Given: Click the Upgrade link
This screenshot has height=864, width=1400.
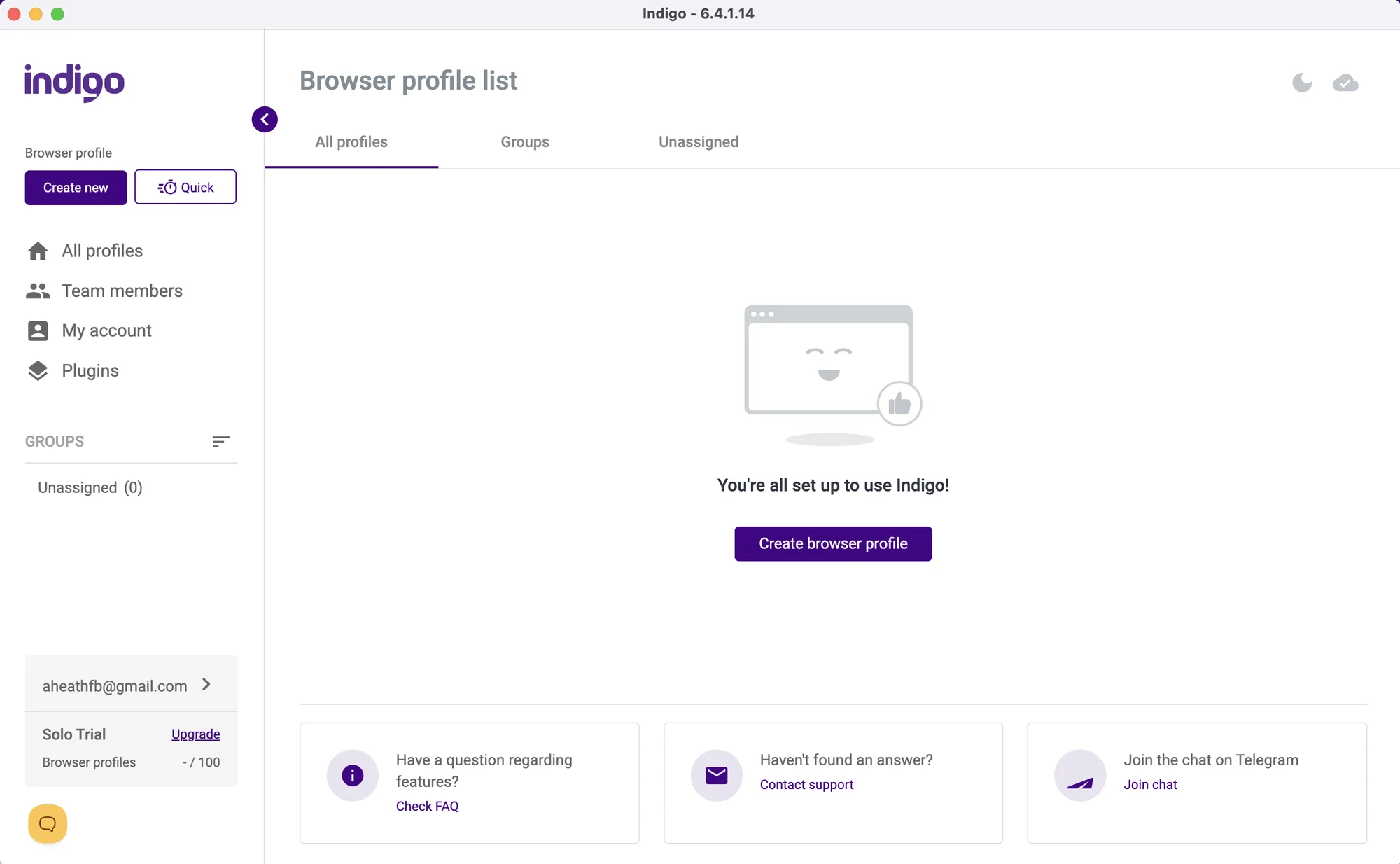Looking at the screenshot, I should 196,734.
